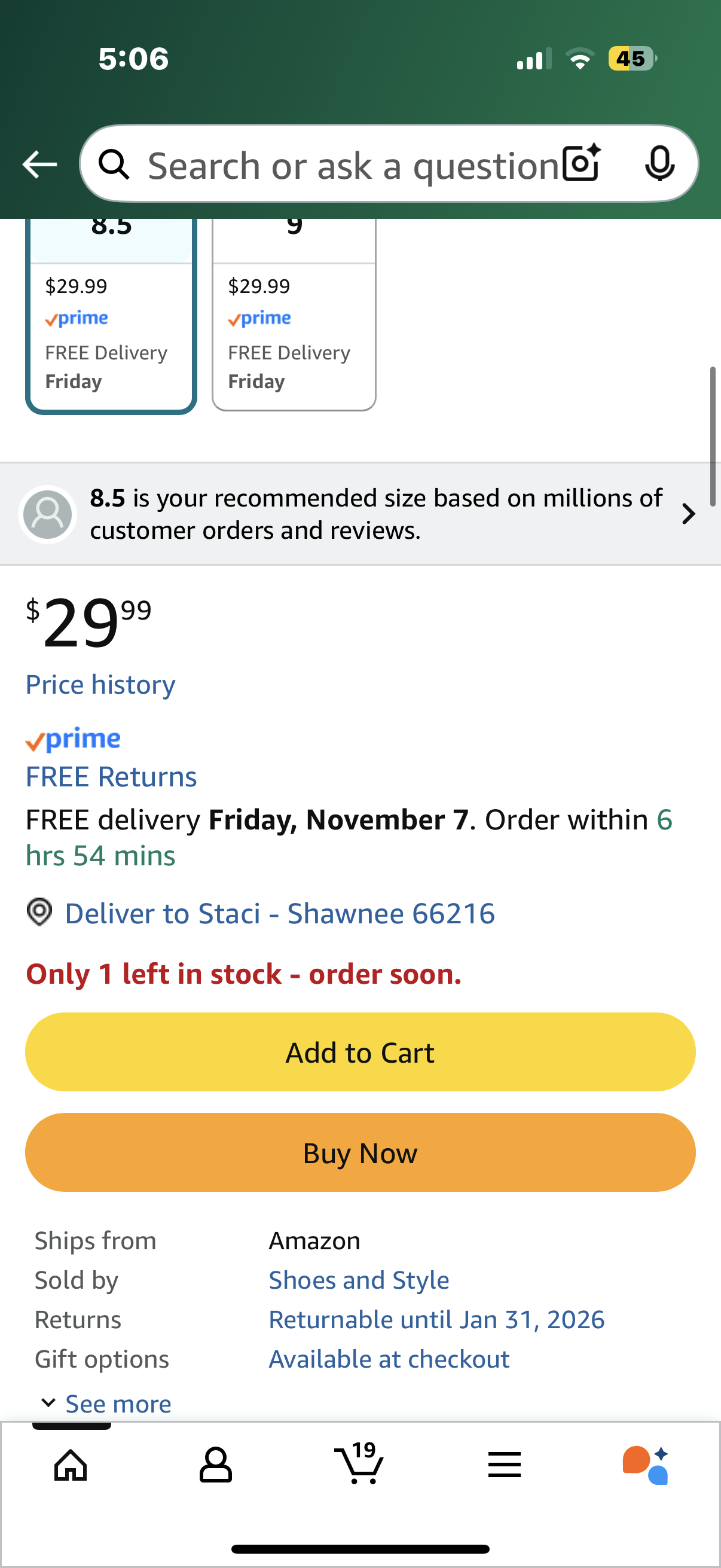Click the search input field
Screen dimensions: 721x1568
point(353,164)
